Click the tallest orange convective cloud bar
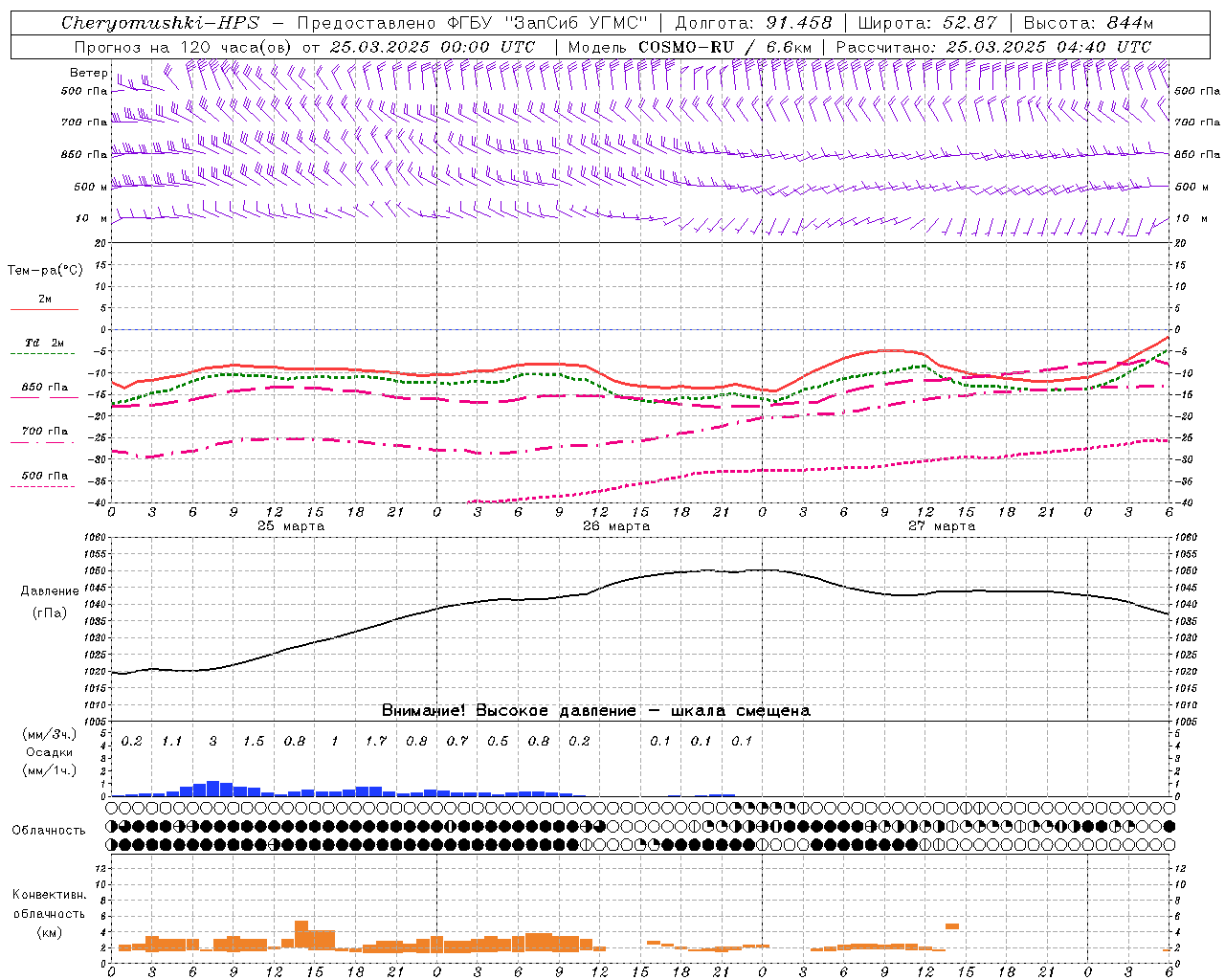This screenshot has height=980, width=1225. pyautogui.click(x=301, y=935)
